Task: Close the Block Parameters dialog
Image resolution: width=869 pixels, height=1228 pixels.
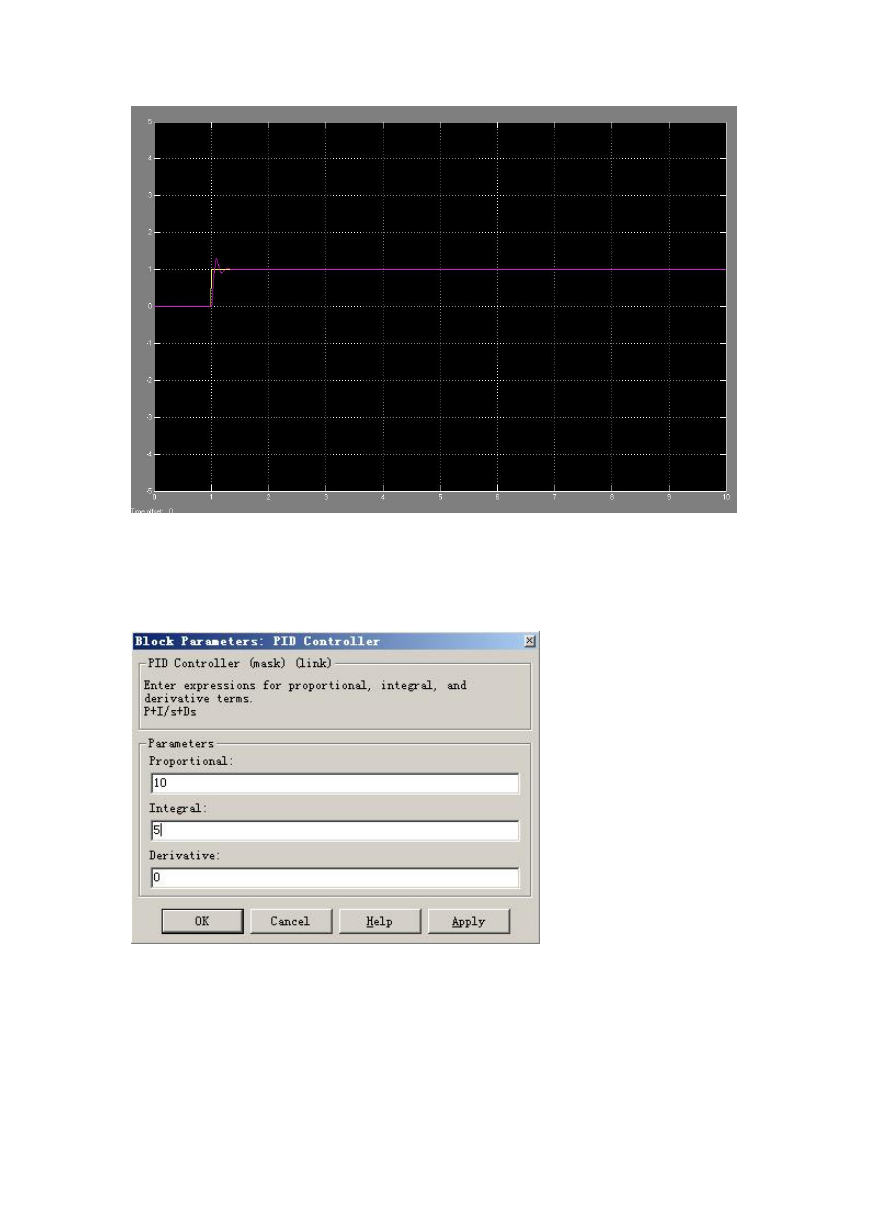Action: [529, 641]
